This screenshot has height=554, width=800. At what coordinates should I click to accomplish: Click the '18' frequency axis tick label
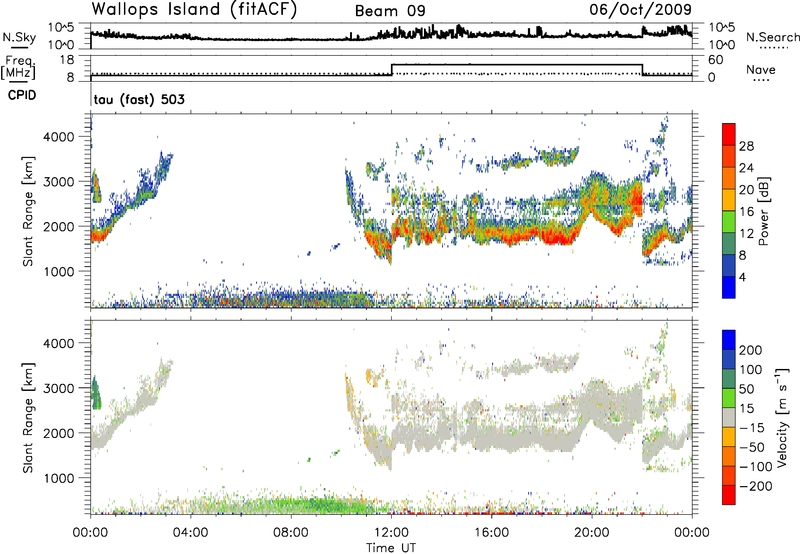67,60
